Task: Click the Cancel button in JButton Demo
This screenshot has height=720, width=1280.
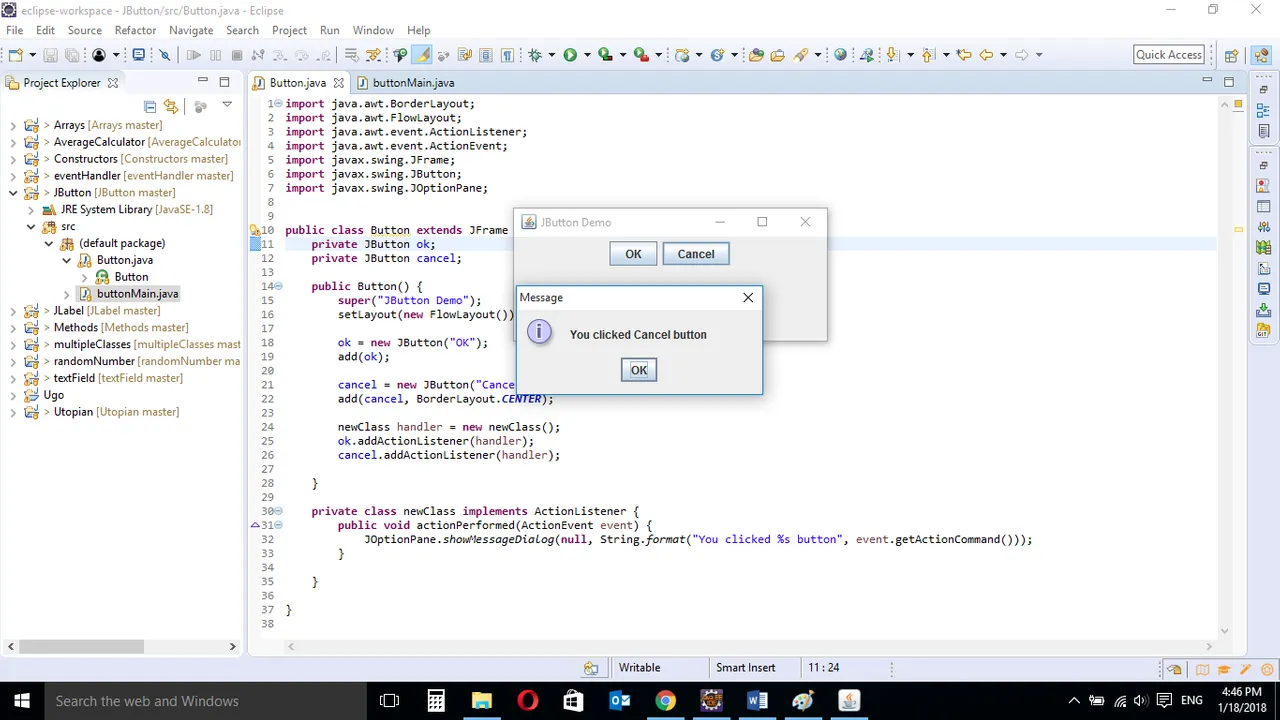Action: click(x=696, y=254)
